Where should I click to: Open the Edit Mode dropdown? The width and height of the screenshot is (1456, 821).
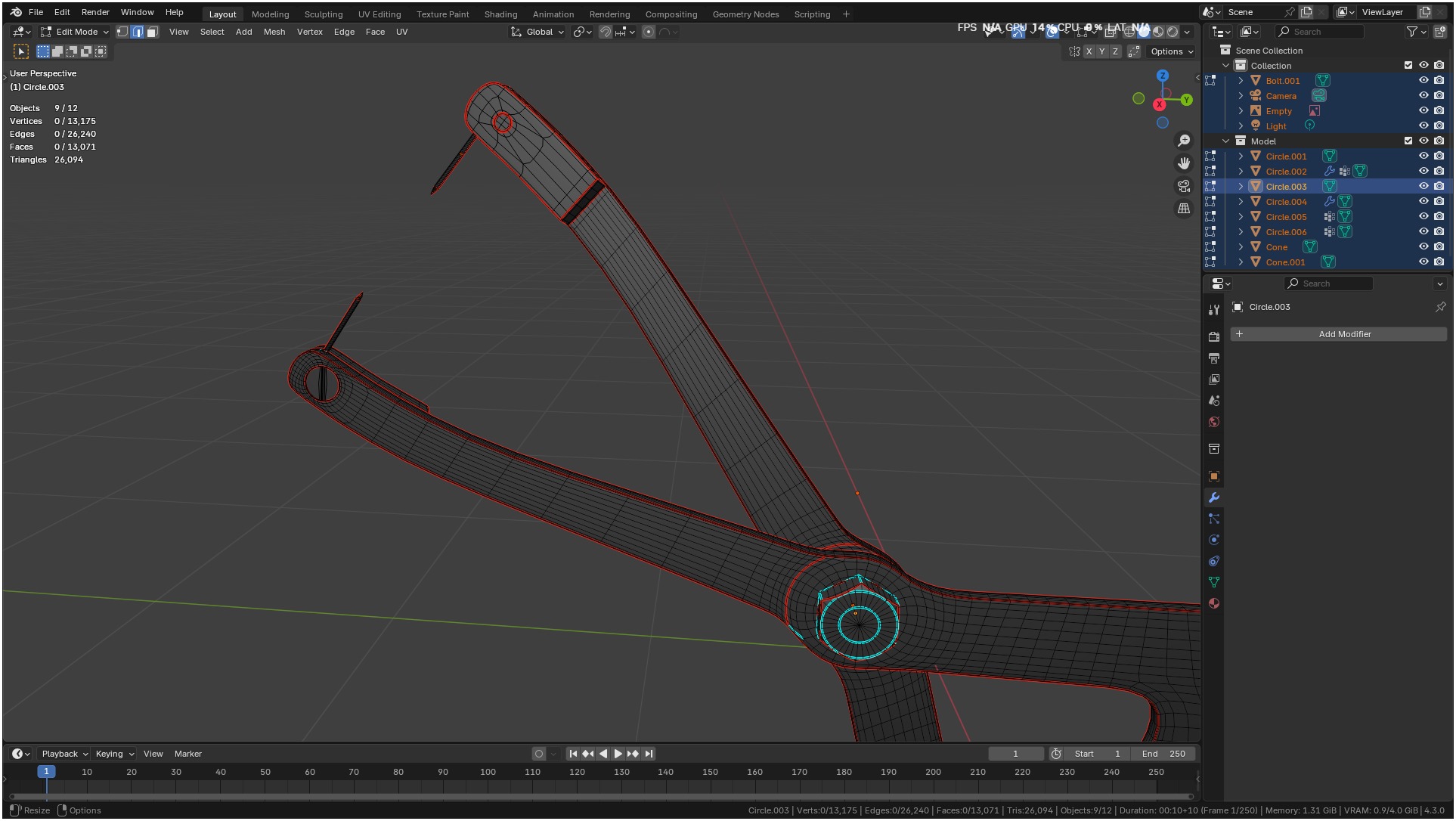(75, 32)
